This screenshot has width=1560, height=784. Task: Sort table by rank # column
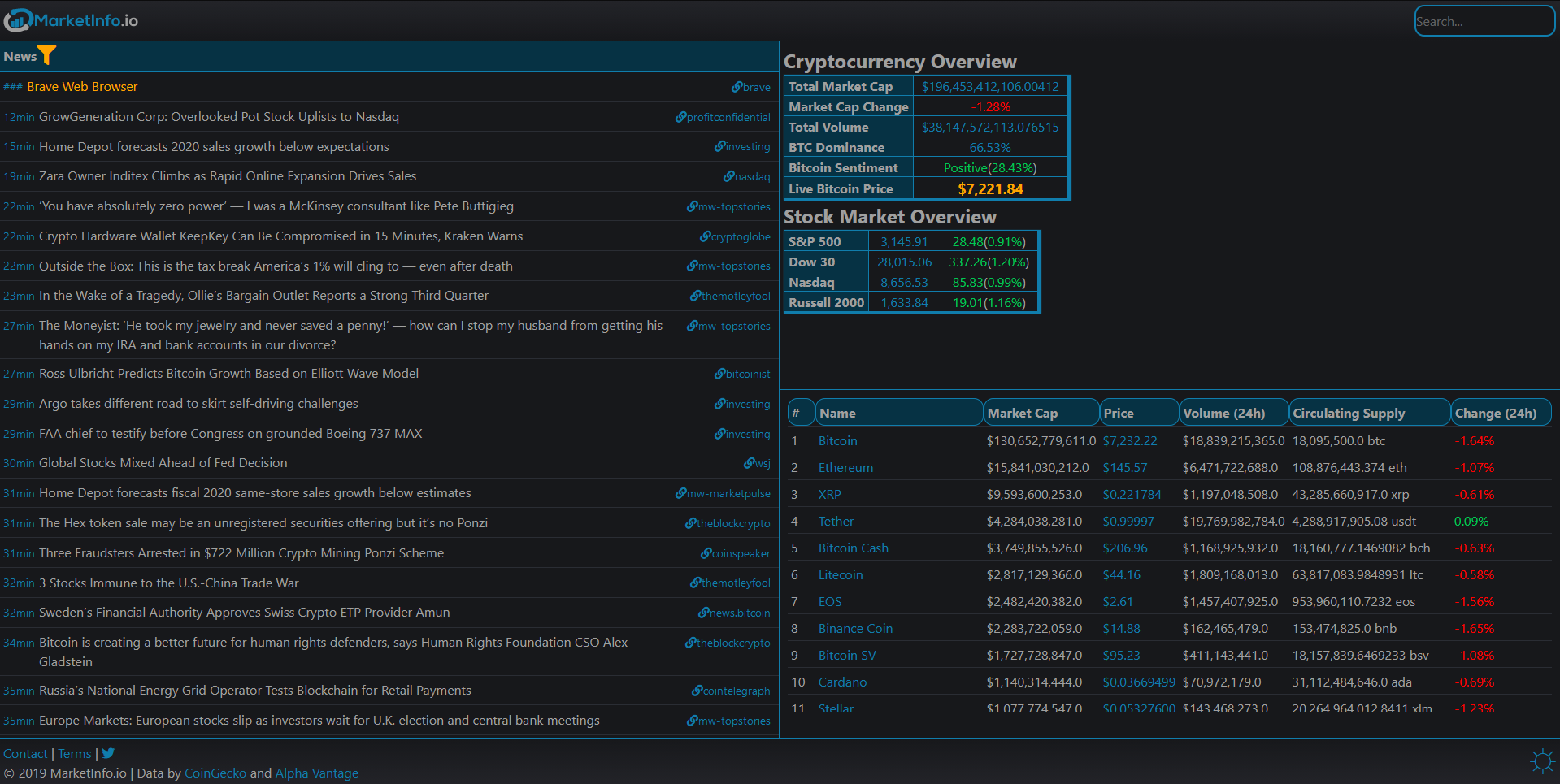tap(801, 413)
